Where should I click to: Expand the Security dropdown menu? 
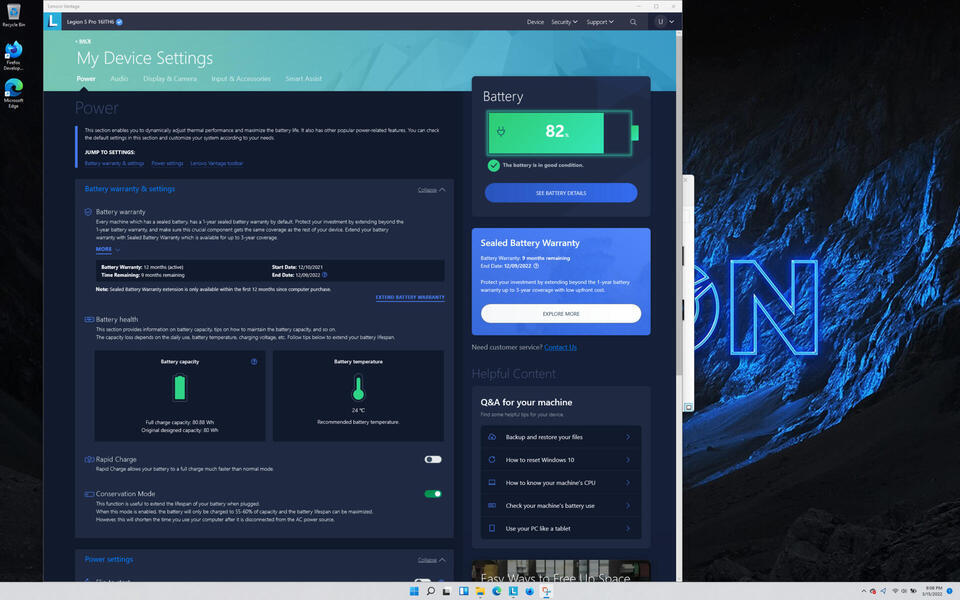pos(564,22)
